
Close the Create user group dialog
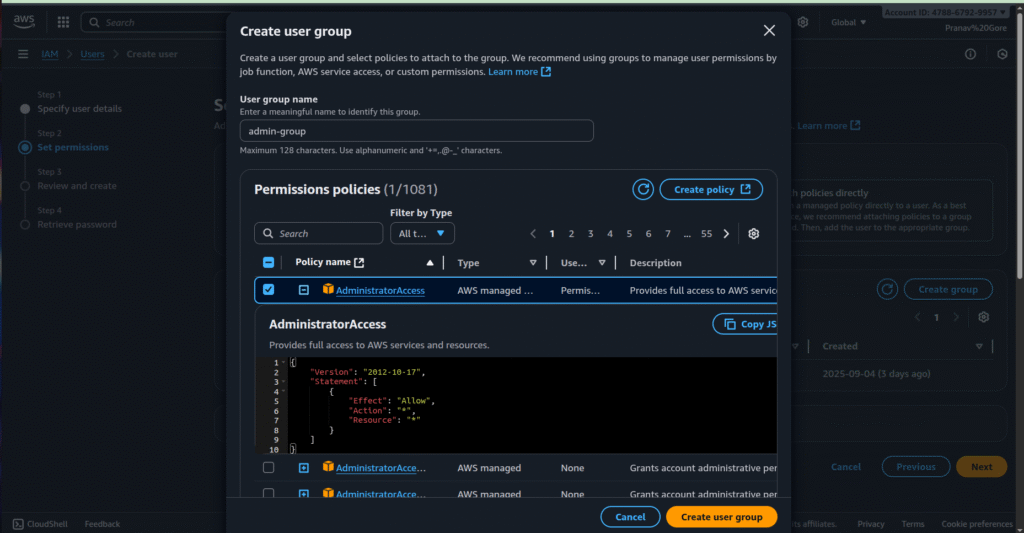pos(769,31)
